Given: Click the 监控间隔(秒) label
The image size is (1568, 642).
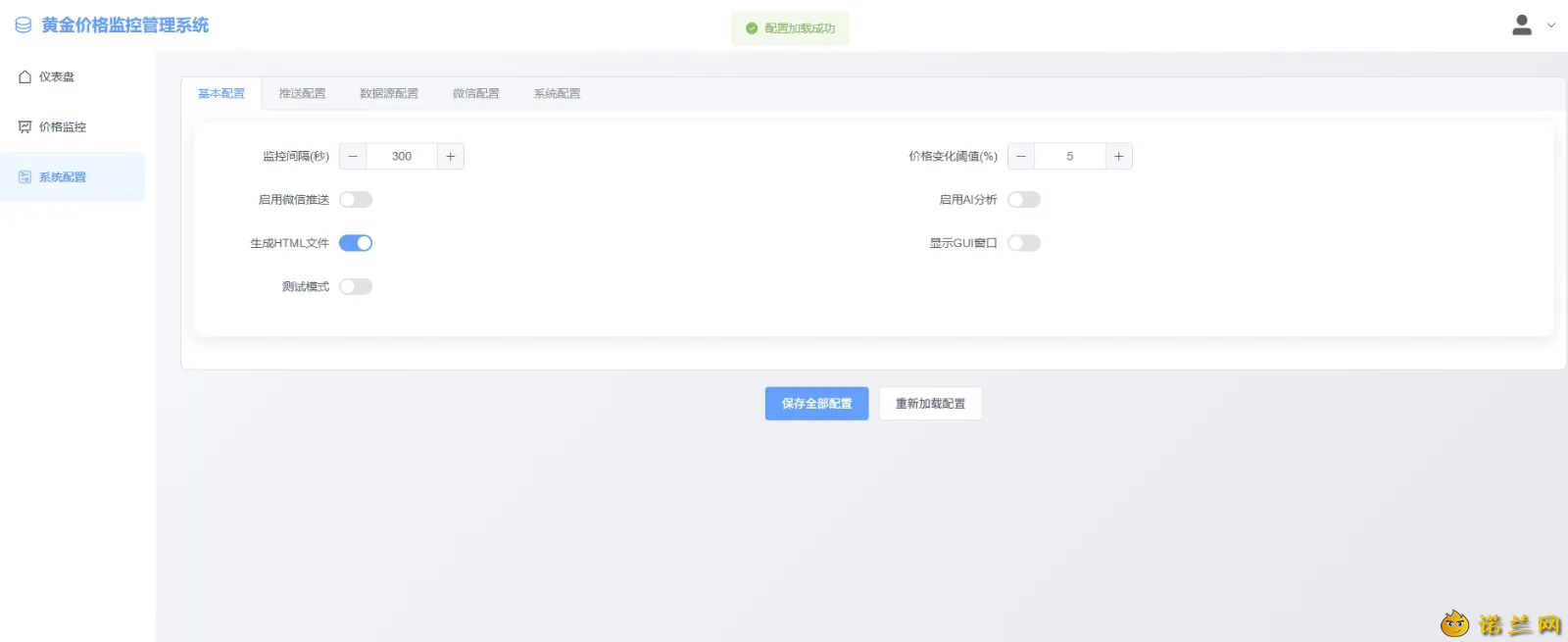Looking at the screenshot, I should 296,157.
